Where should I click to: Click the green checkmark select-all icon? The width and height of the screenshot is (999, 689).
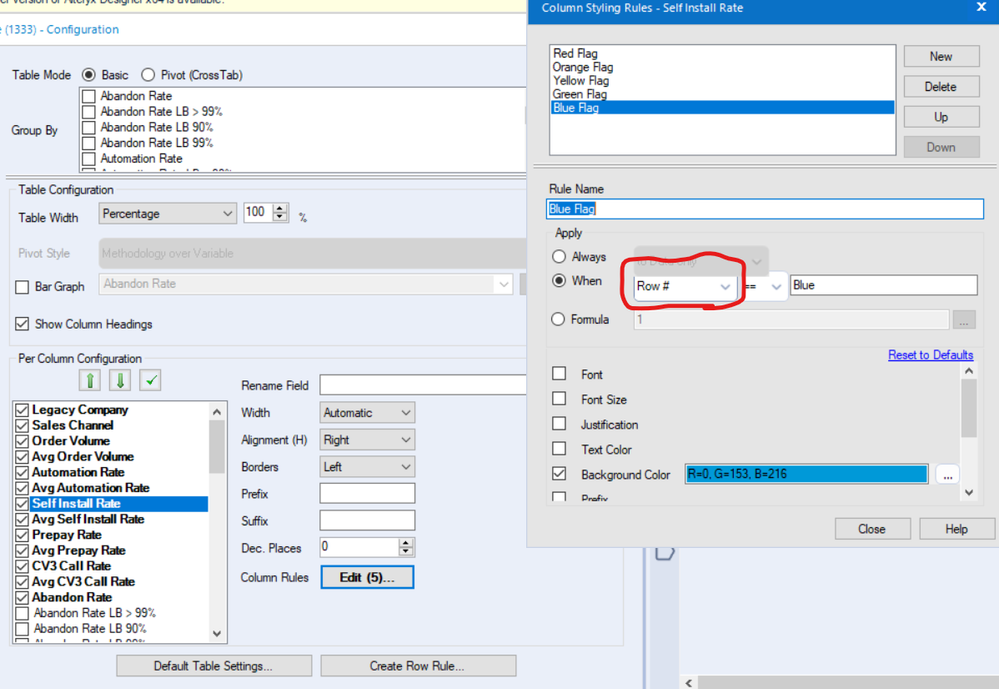pyautogui.click(x=150, y=381)
